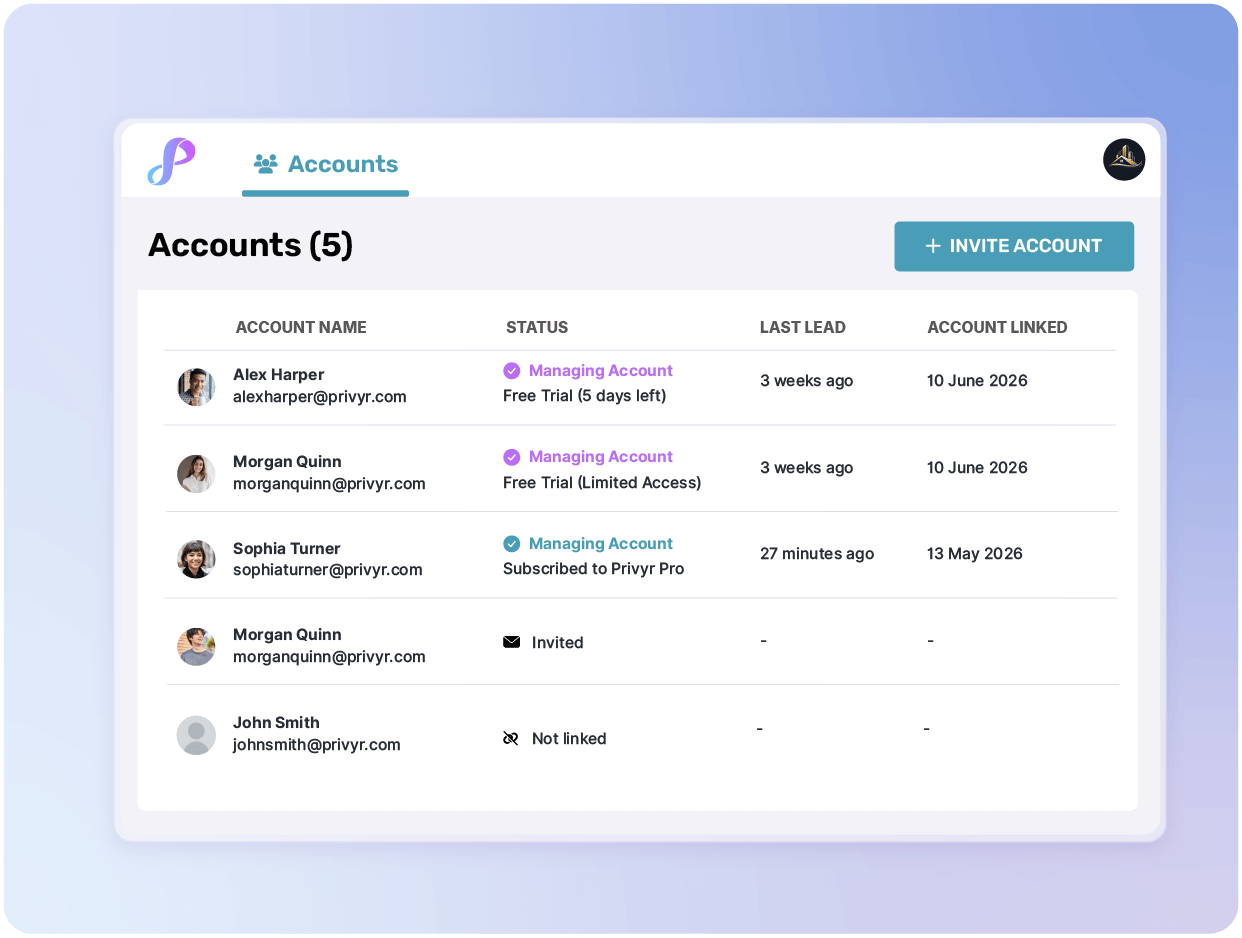Click the envelope icon beside Invited
Viewport: 1242px width, 938px height.
(x=511, y=642)
